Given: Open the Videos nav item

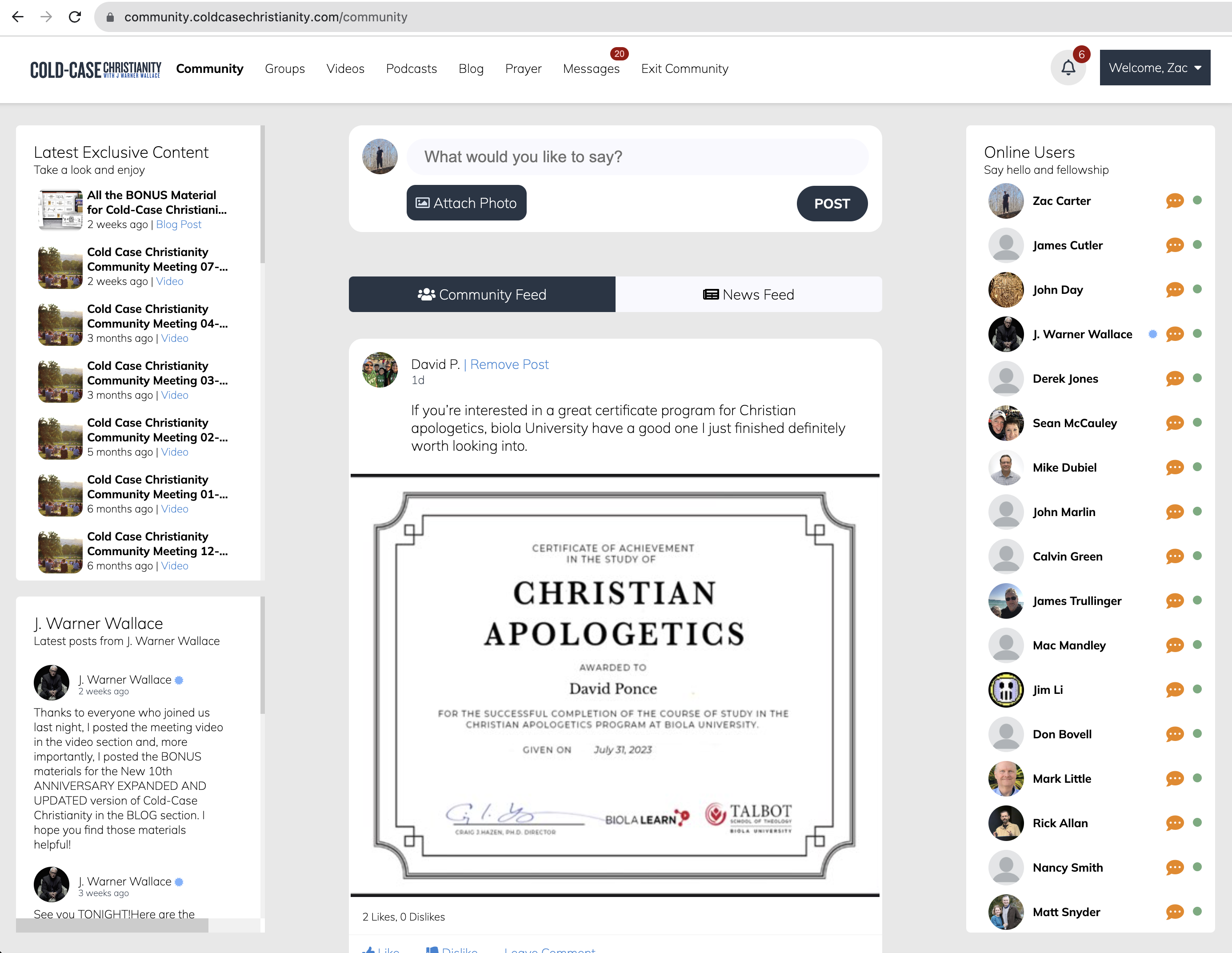Looking at the screenshot, I should (345, 69).
